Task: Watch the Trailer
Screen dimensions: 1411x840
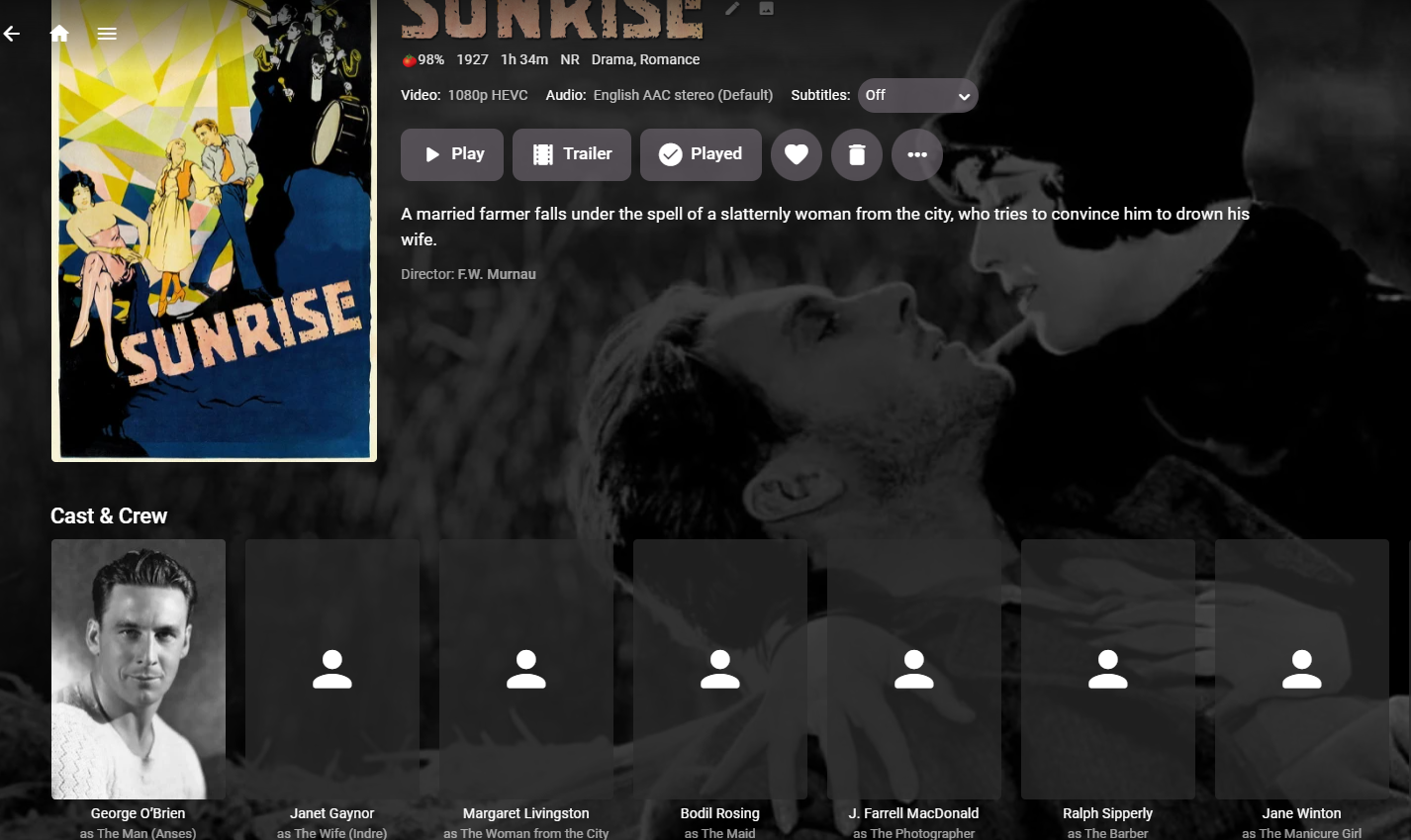Action: (x=572, y=154)
